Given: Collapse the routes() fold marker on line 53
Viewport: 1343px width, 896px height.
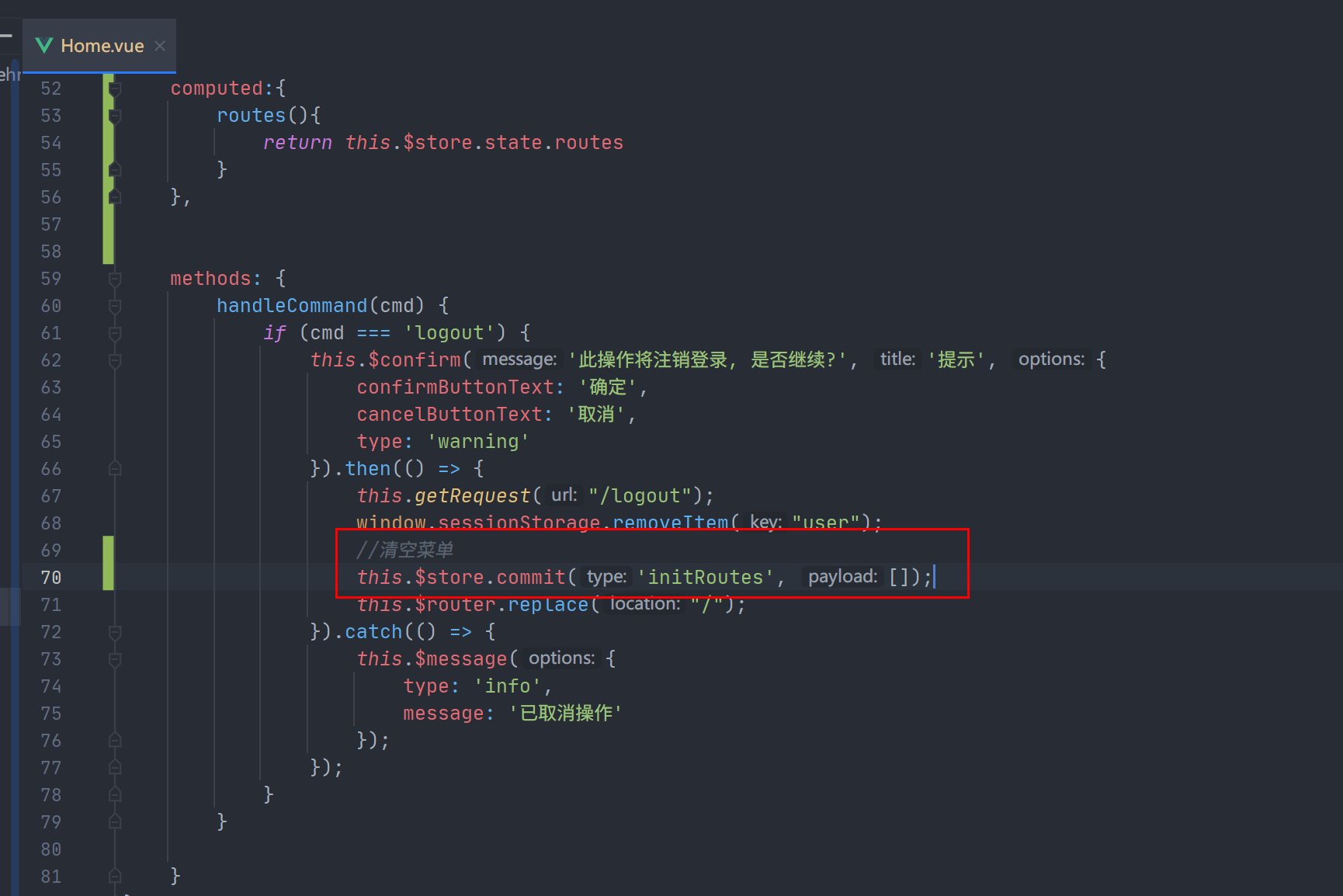Looking at the screenshot, I should pyautogui.click(x=115, y=116).
